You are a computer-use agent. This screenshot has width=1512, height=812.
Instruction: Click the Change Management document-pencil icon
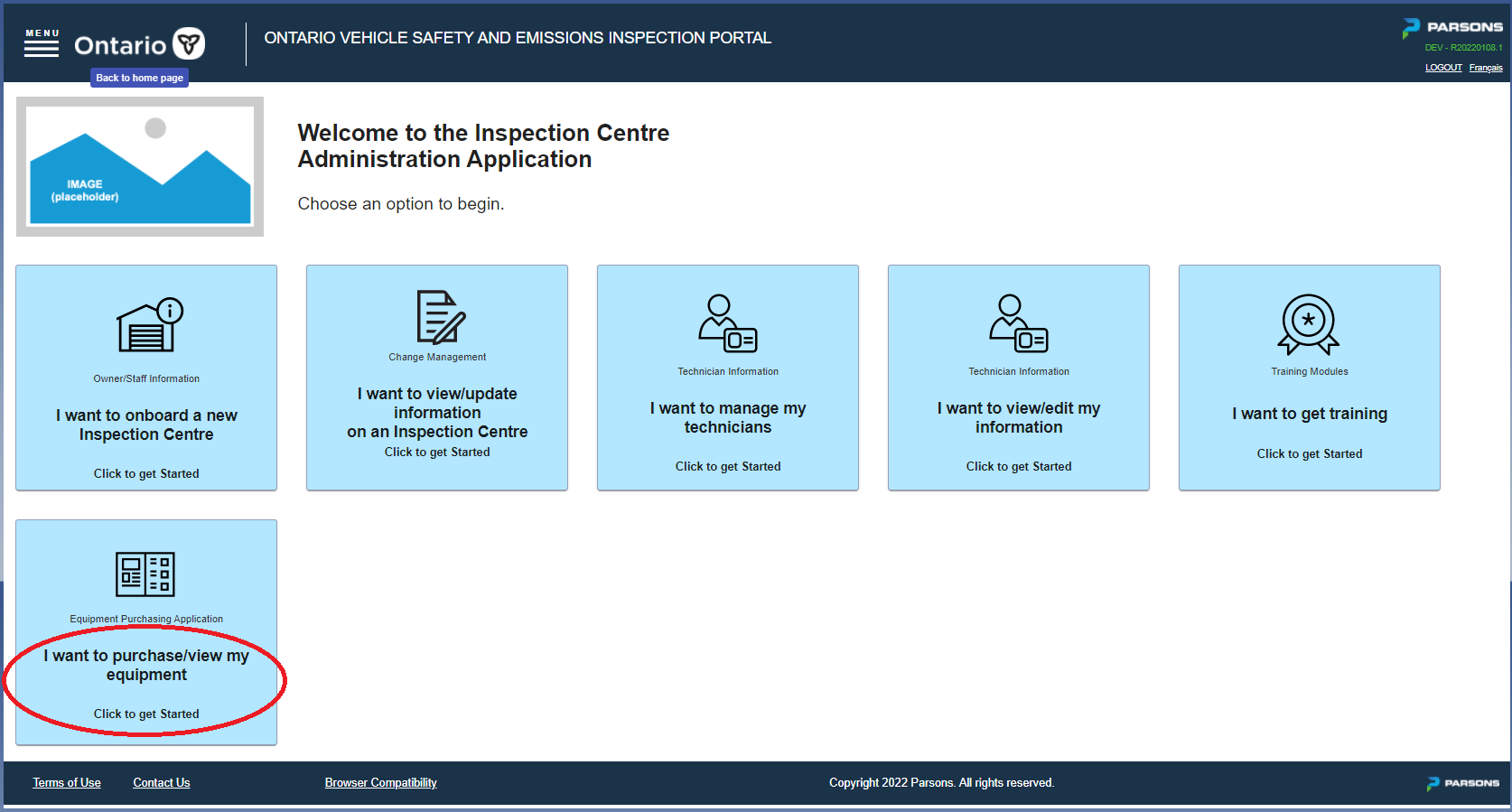coord(441,317)
